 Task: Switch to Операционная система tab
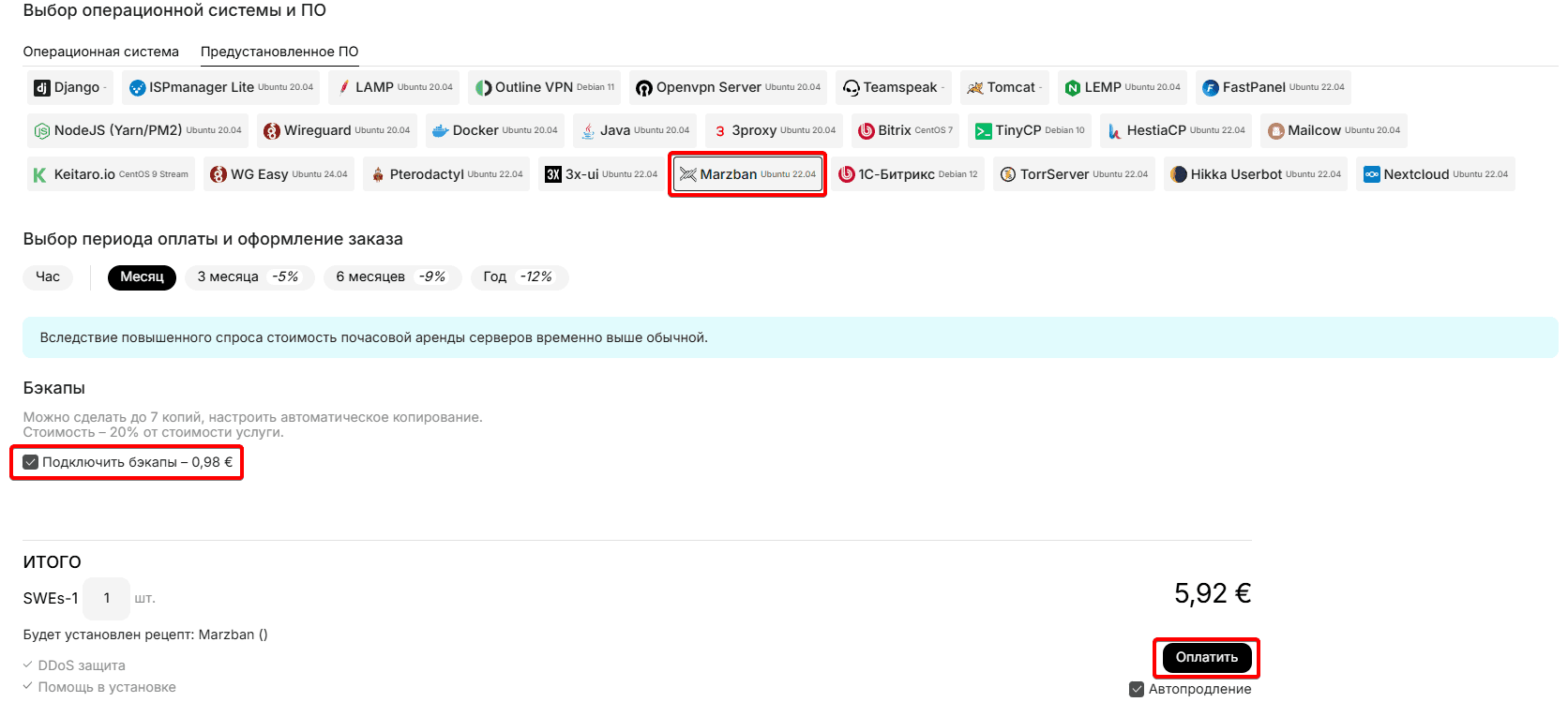coord(100,52)
